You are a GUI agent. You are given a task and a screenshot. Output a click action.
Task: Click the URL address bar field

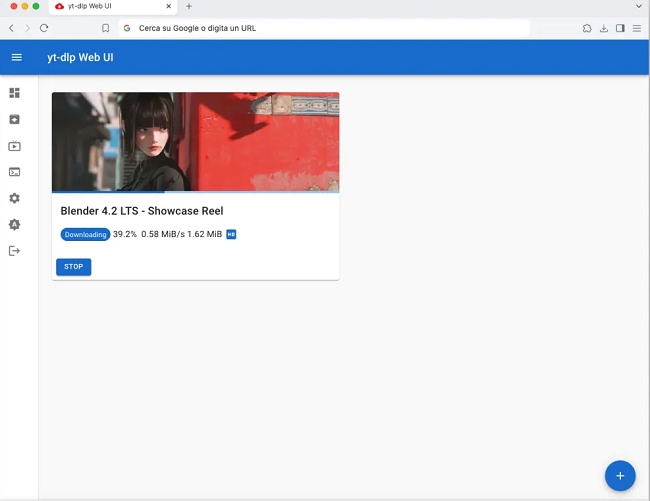coord(330,28)
